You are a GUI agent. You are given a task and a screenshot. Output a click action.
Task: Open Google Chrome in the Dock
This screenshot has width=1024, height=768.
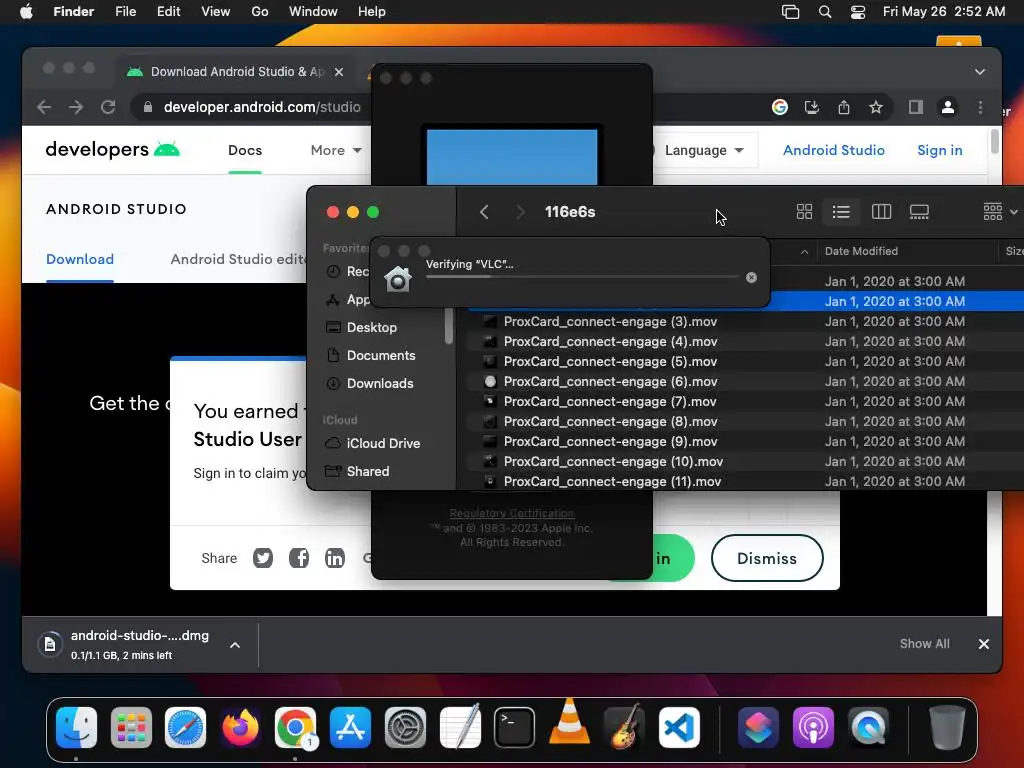295,728
